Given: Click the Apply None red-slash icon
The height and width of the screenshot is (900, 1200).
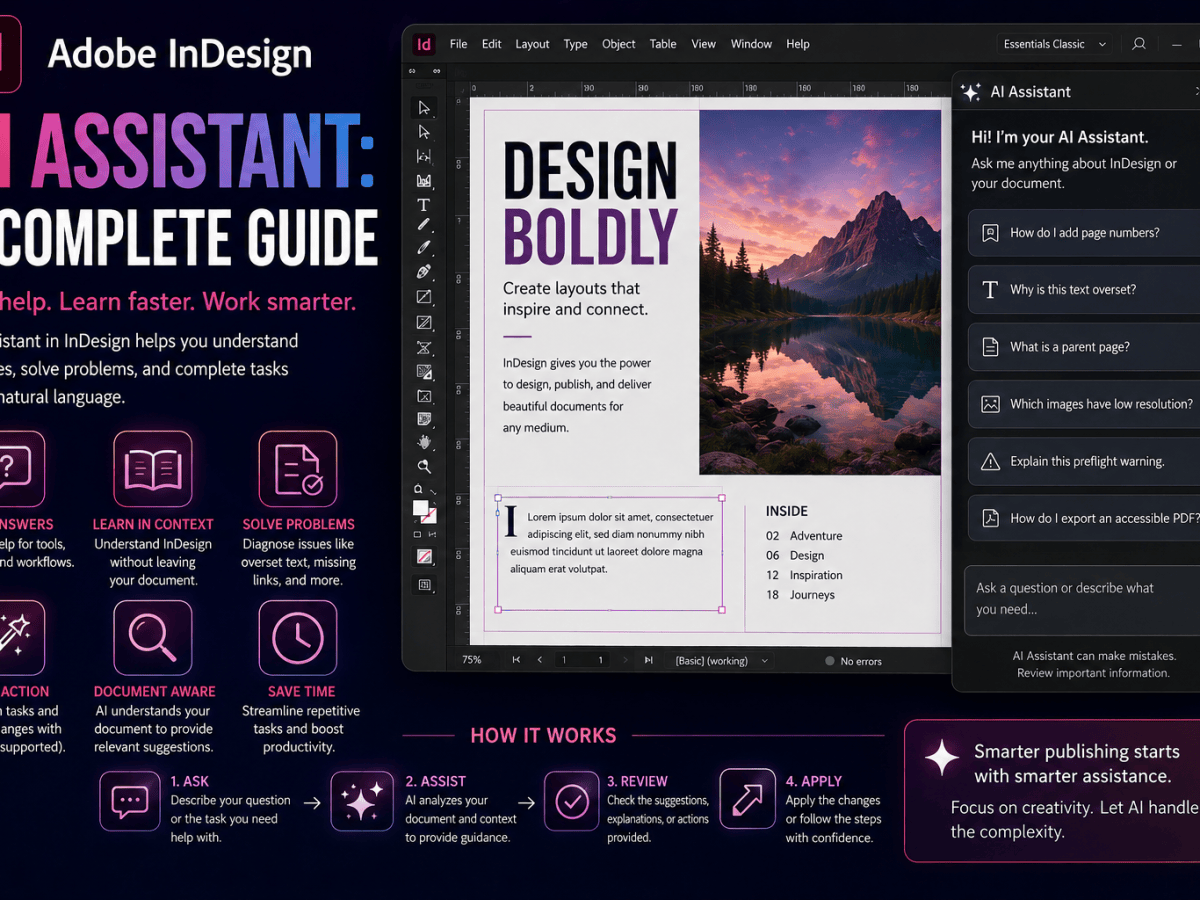Looking at the screenshot, I should pyautogui.click(x=424, y=556).
